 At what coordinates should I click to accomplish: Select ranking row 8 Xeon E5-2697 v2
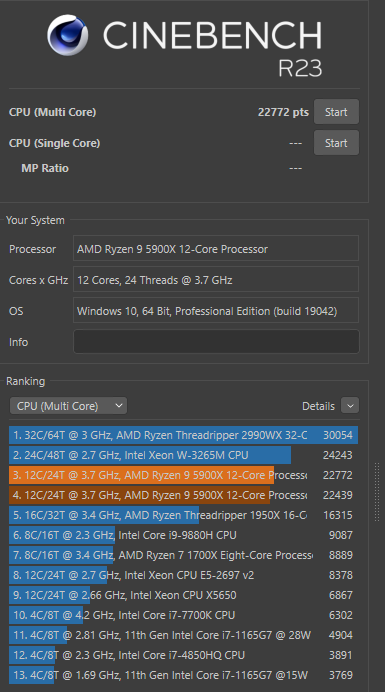tap(183, 575)
